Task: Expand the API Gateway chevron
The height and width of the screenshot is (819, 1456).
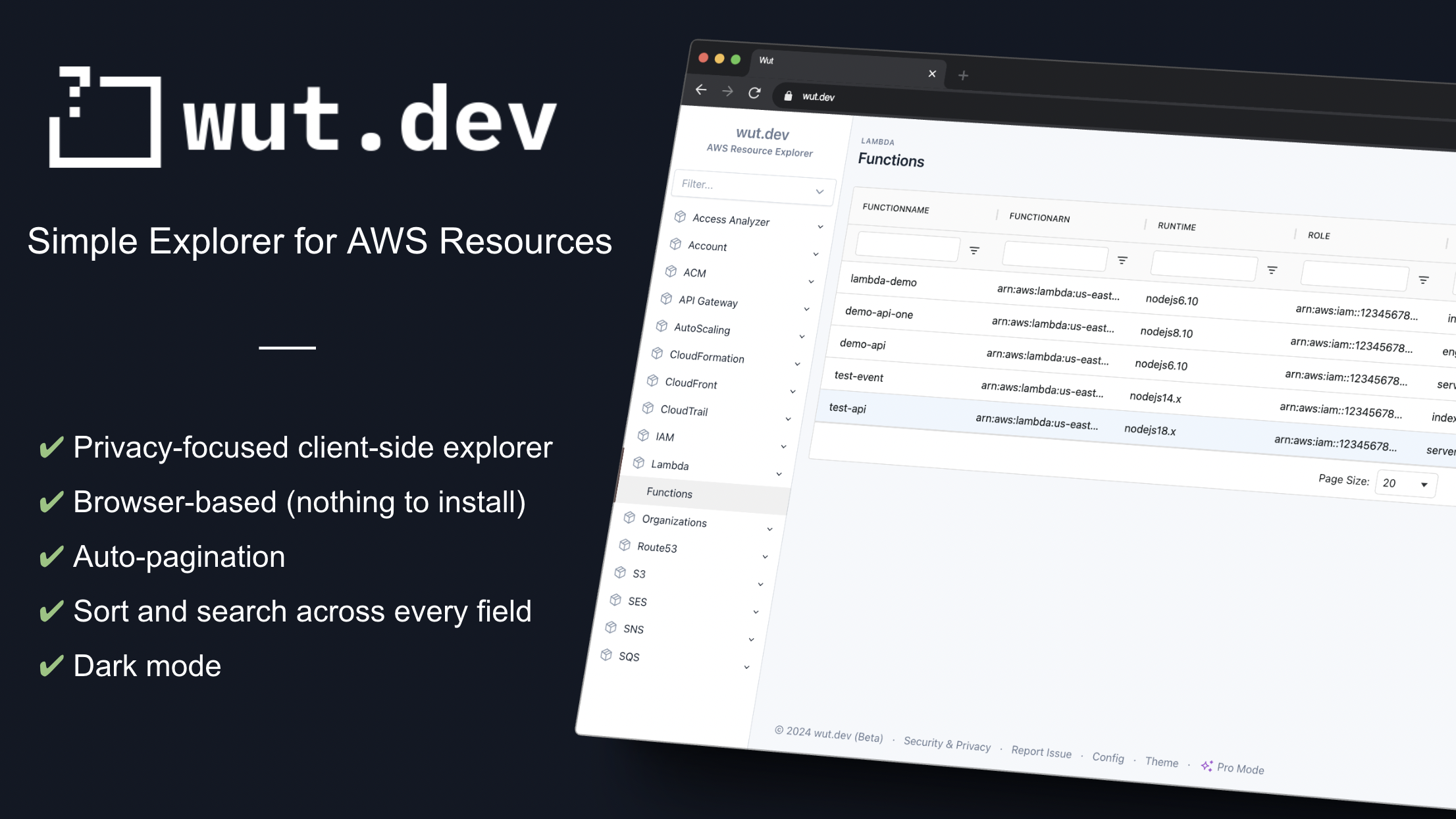Action: pos(808,308)
